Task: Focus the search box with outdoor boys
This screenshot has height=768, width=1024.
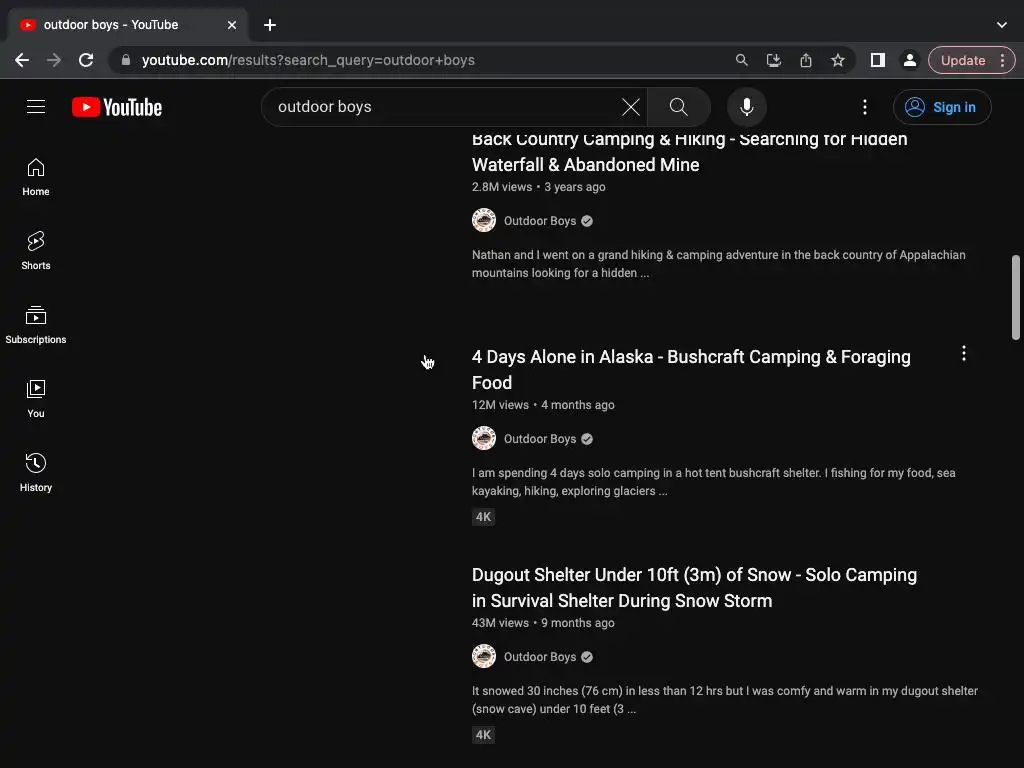Action: pyautogui.click(x=440, y=107)
